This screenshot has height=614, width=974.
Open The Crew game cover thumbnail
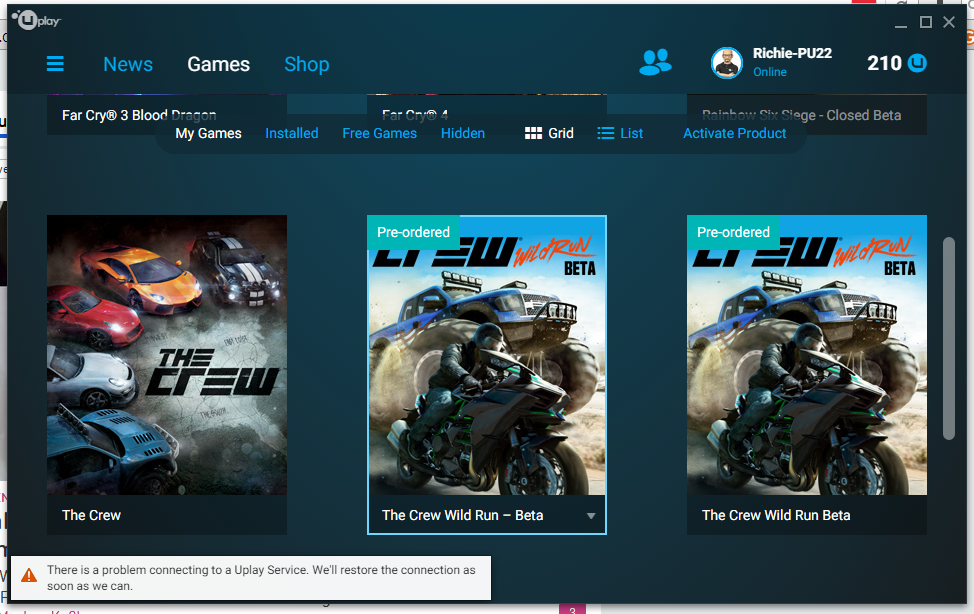(167, 355)
